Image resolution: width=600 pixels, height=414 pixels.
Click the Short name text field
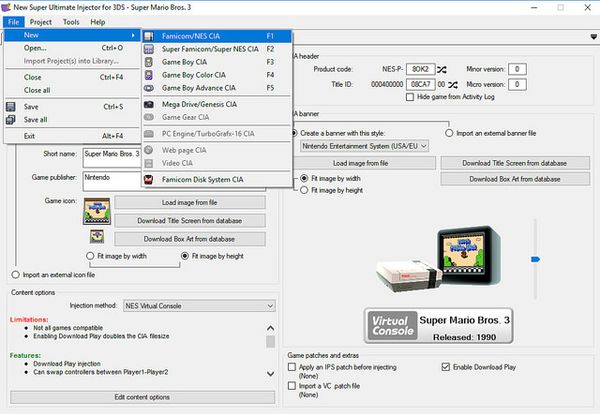[x=112, y=158]
